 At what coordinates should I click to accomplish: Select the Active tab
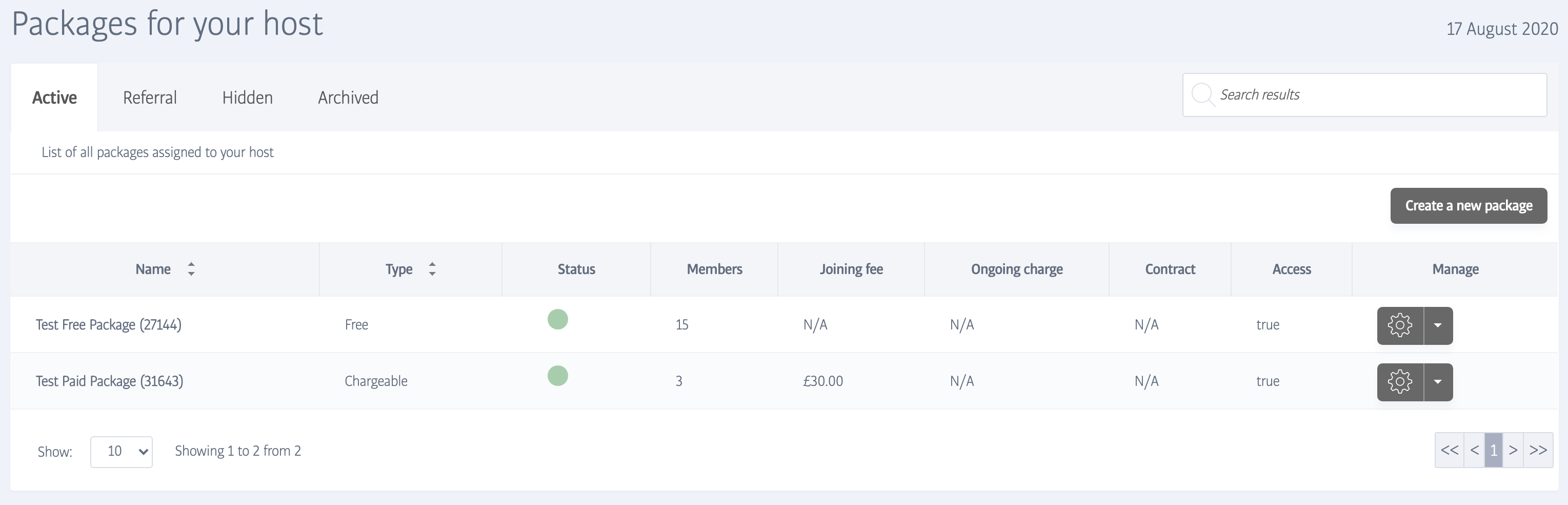[54, 98]
